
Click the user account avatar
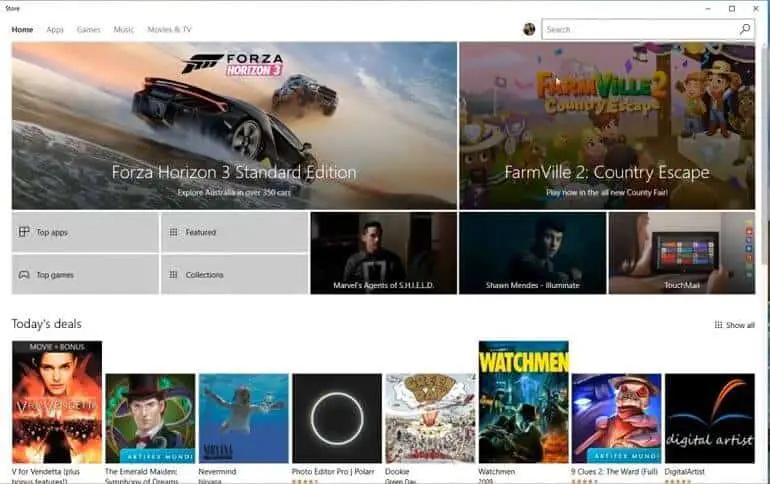pos(529,29)
